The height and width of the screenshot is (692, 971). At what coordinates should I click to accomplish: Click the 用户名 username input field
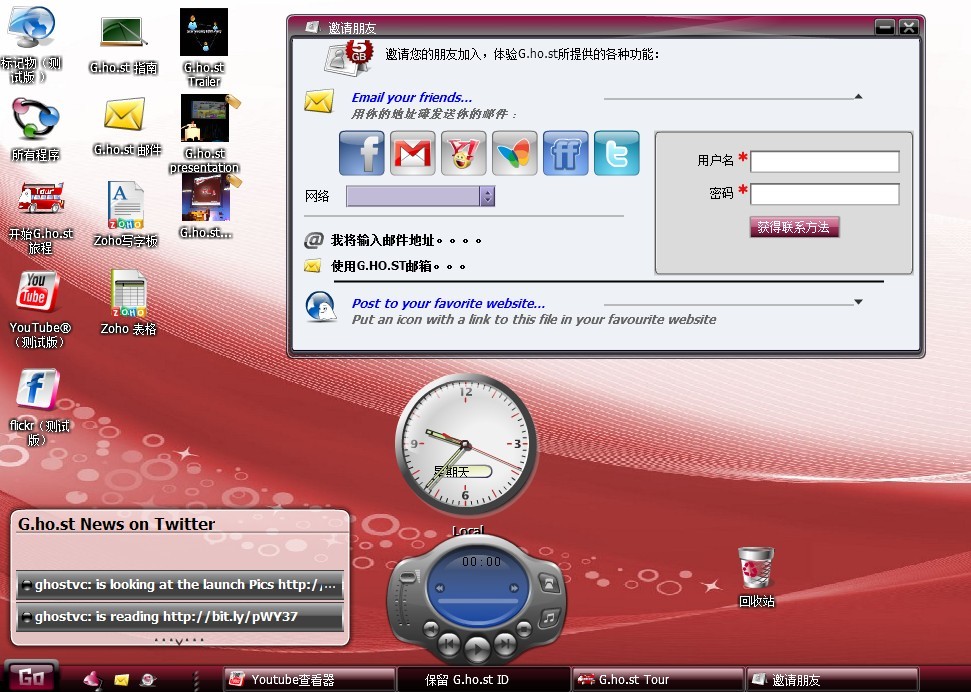(x=824, y=161)
